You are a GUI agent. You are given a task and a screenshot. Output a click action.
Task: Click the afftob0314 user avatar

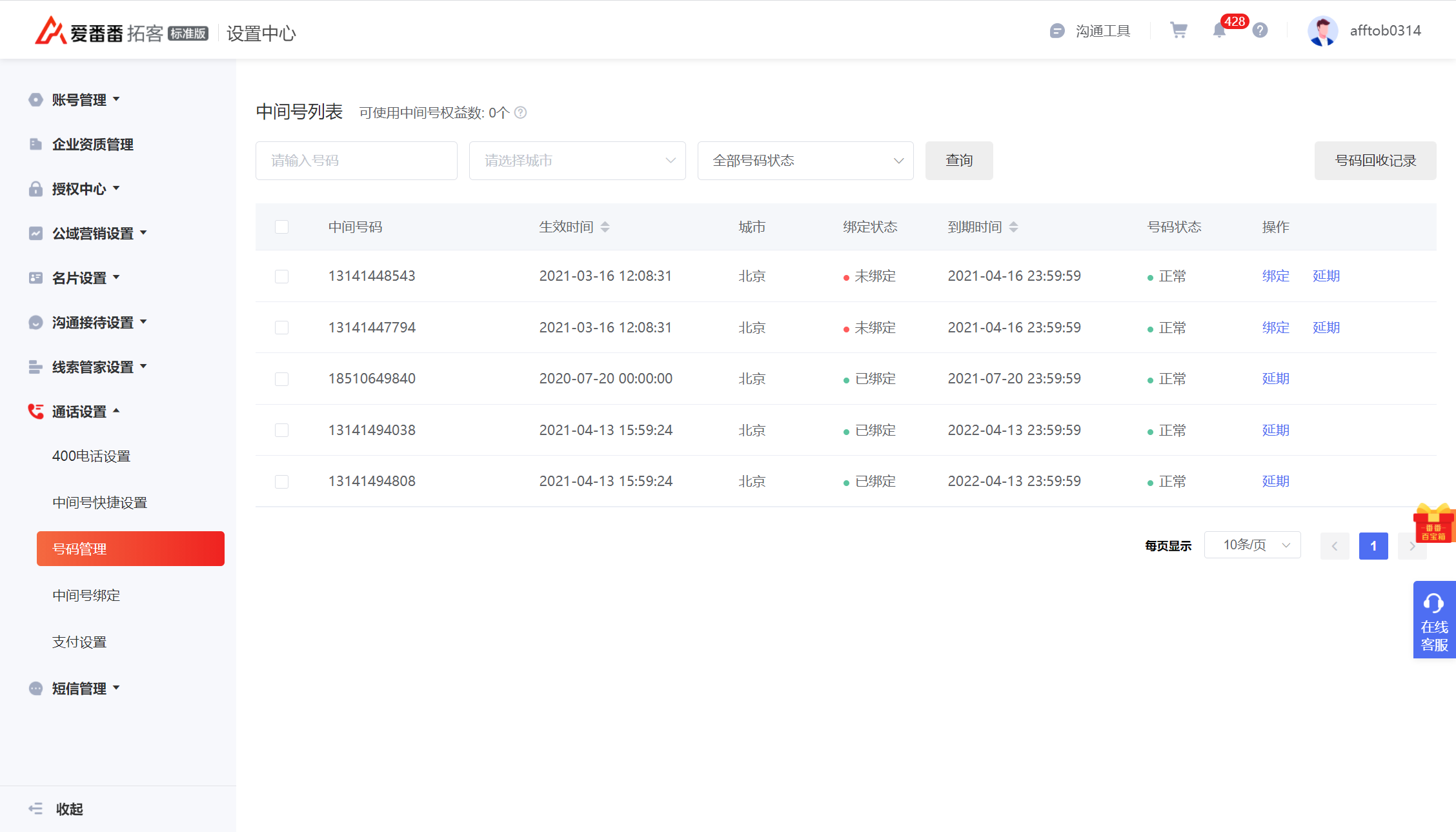point(1322,31)
